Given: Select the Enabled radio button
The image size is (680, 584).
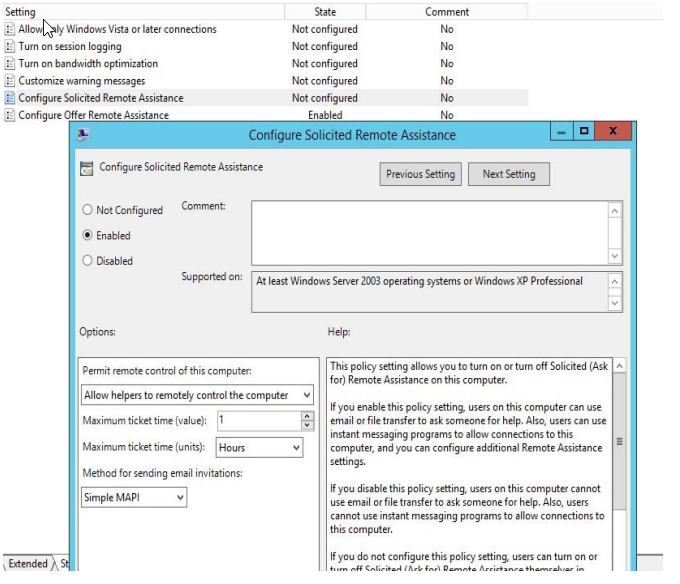Looking at the screenshot, I should [88, 236].
